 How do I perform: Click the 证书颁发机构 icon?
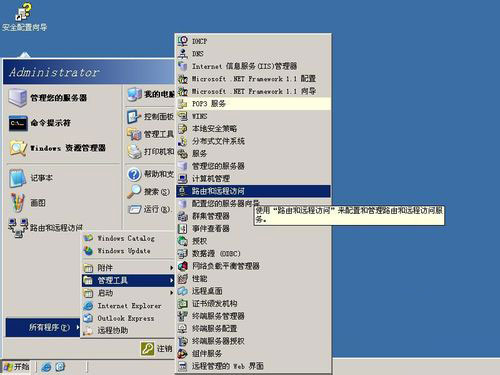(183, 304)
